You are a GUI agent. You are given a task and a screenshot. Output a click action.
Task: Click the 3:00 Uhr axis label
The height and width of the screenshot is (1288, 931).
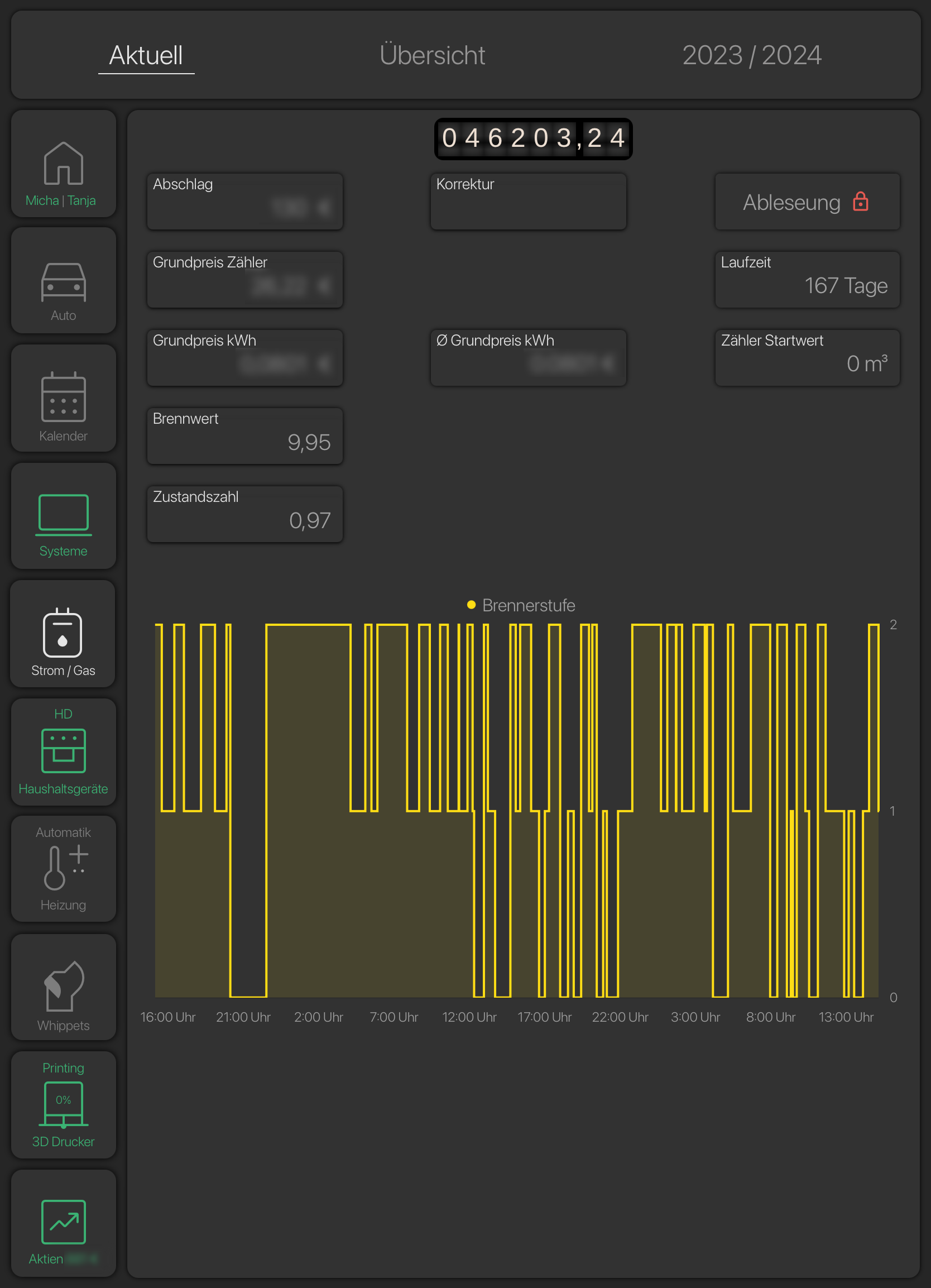coord(695,1017)
